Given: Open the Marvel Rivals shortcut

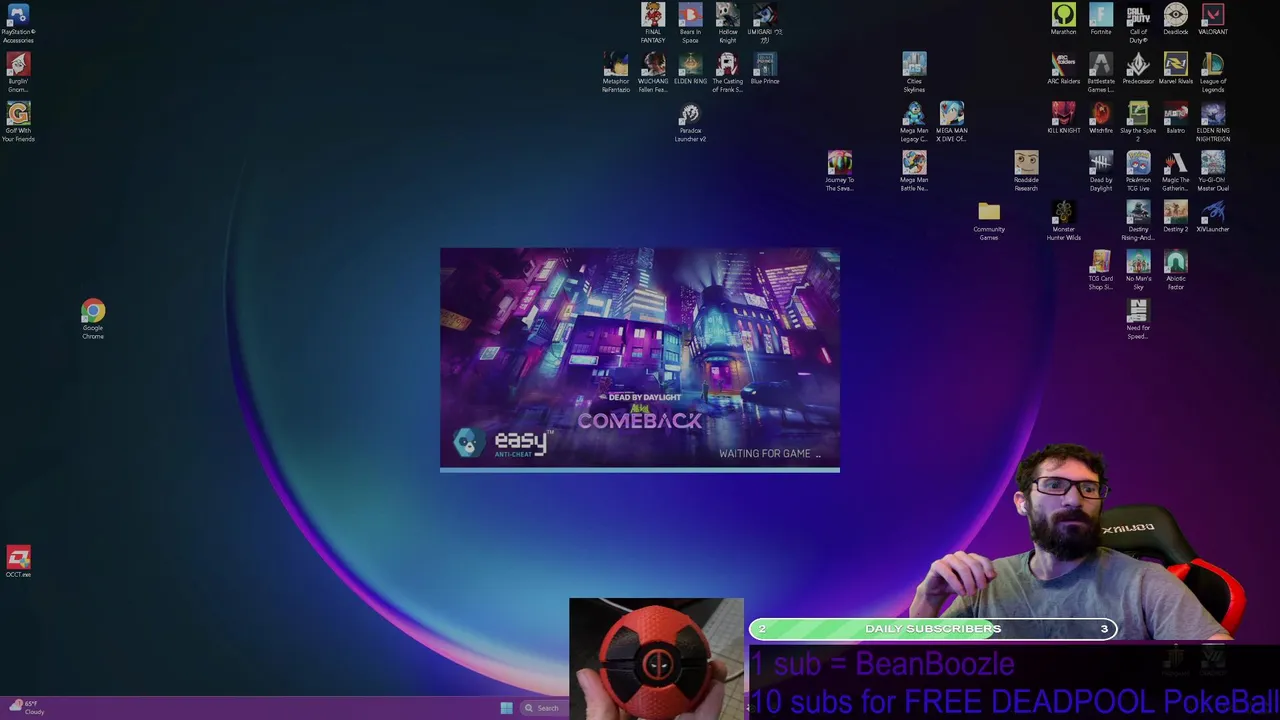Looking at the screenshot, I should [x=1176, y=69].
